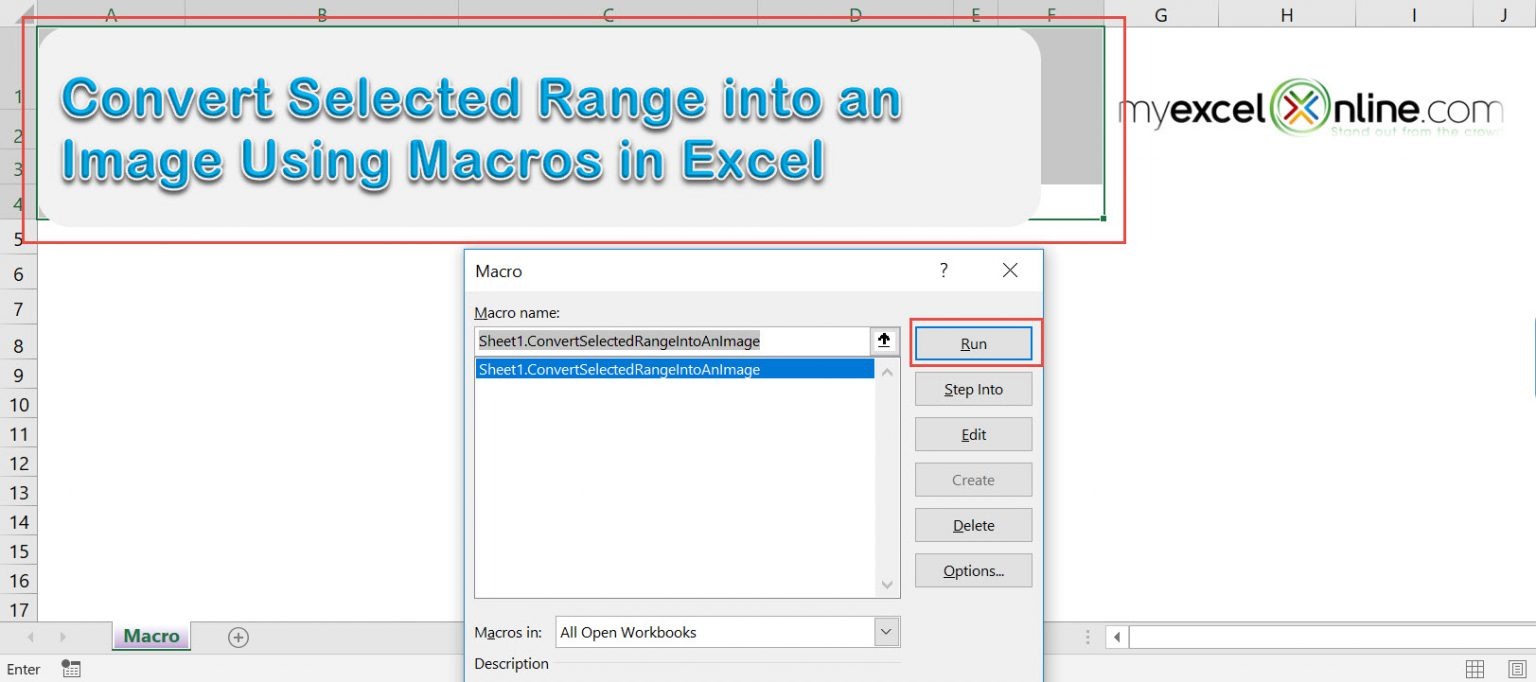This screenshot has width=1536, height=682.
Task: Collapse dialog using the up-arrow icon
Action: [x=884, y=340]
